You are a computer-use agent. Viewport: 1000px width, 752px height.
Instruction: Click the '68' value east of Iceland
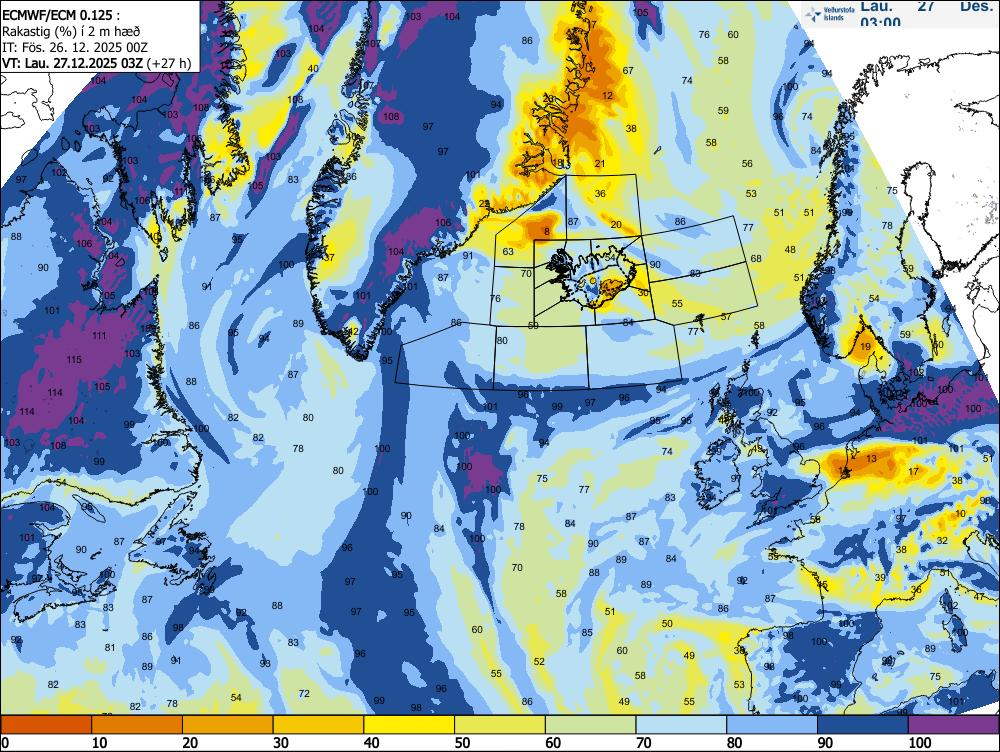756,258
